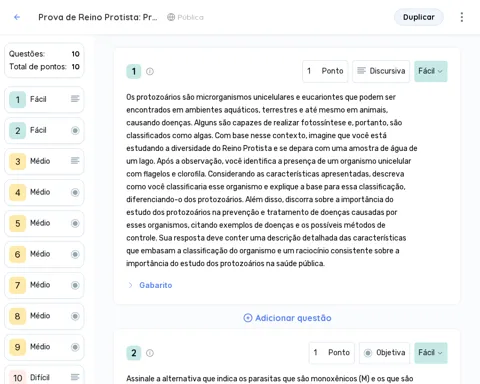The image size is (480, 384).
Task: Select question 10 Difícil in sidebar
Action: tap(44, 376)
